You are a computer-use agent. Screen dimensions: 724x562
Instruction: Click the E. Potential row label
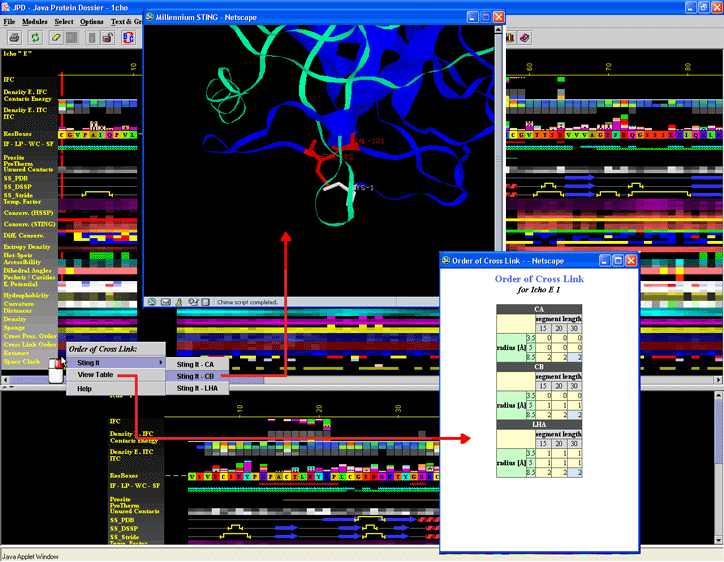pos(20,284)
